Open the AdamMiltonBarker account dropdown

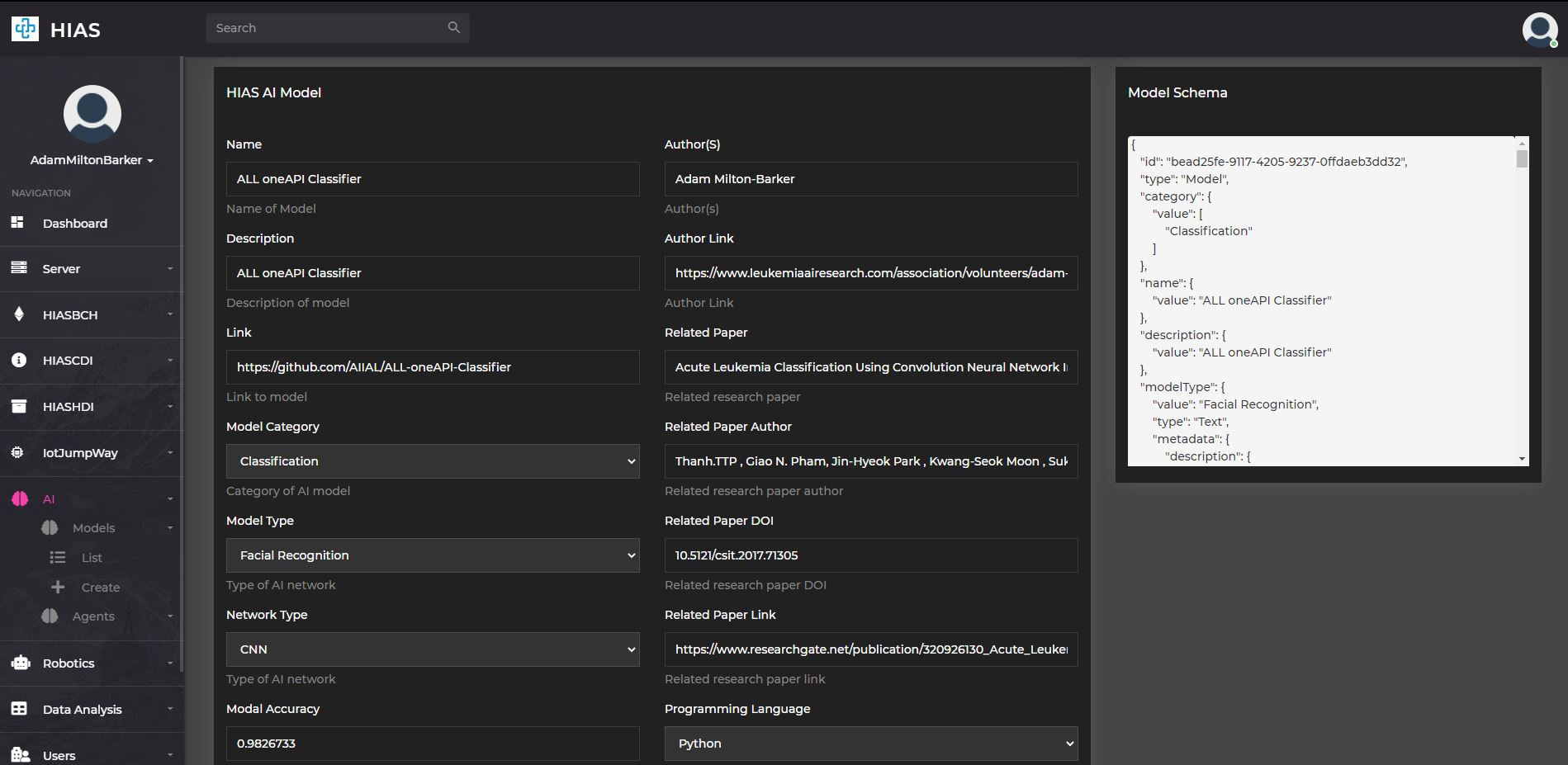(x=92, y=160)
